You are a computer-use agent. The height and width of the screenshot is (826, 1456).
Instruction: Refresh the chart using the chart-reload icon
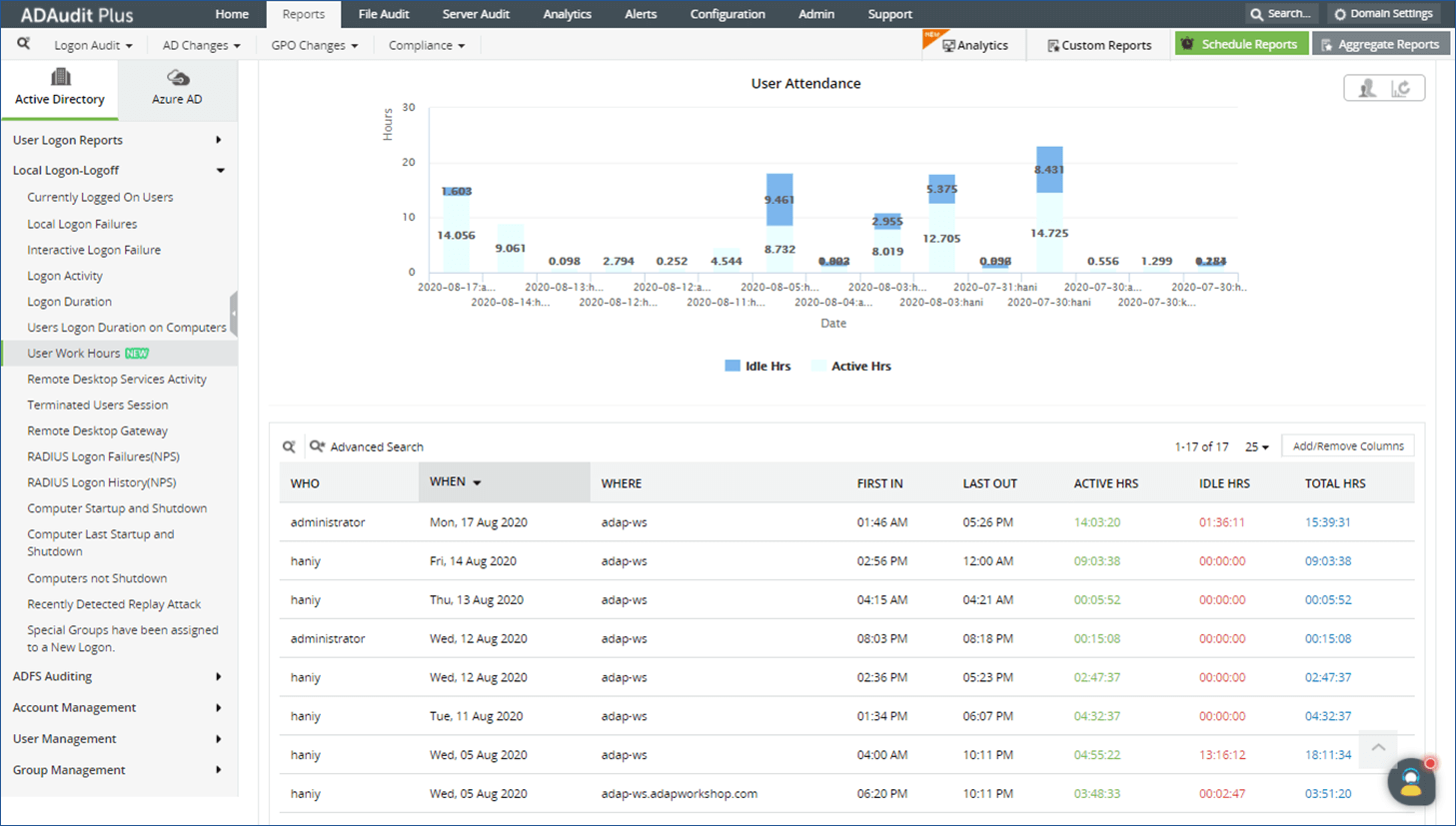1400,87
